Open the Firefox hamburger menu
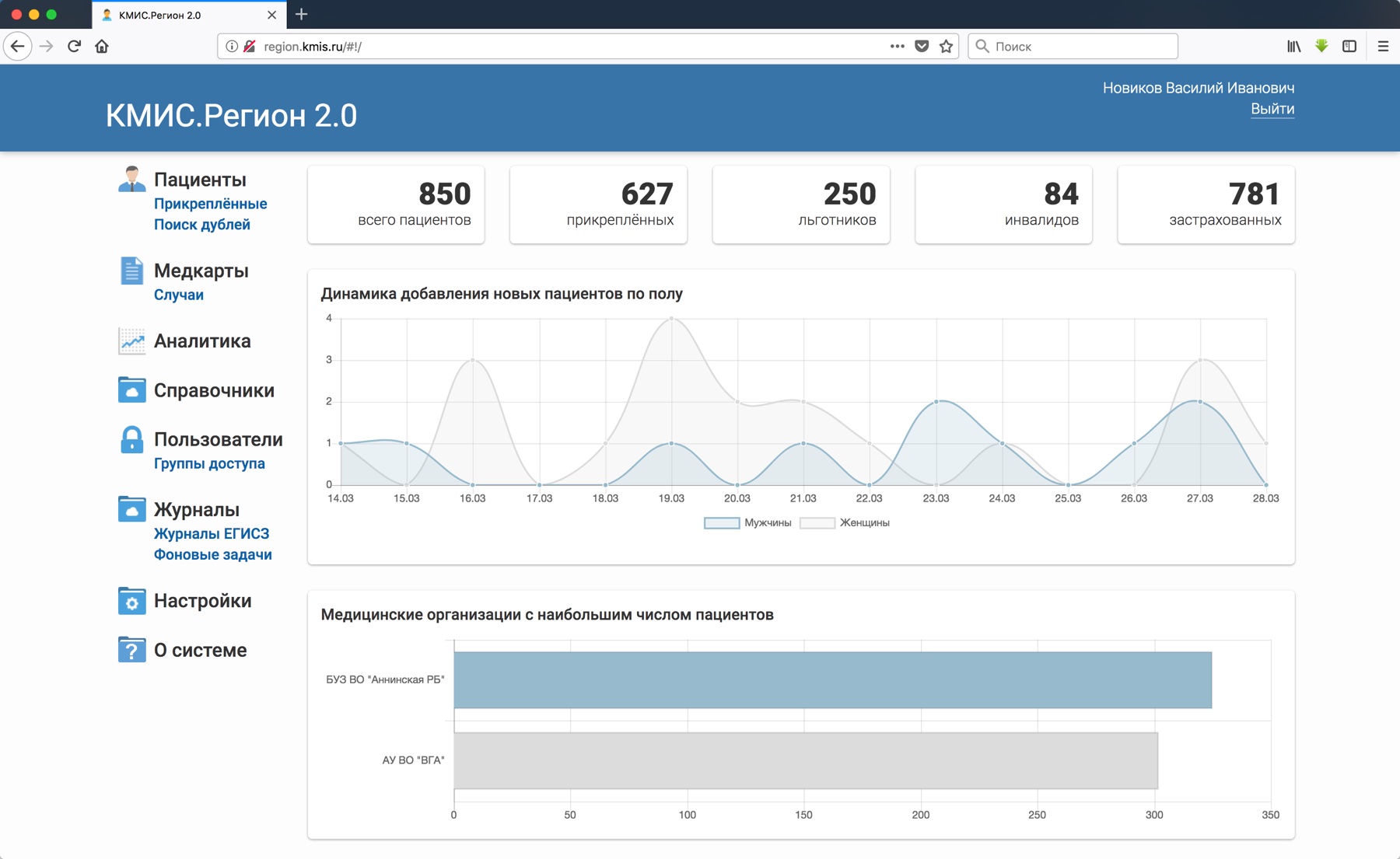Viewport: 1400px width, 859px height. coord(1383,47)
